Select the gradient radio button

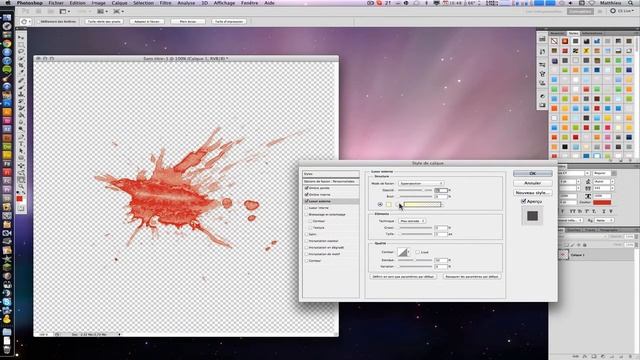(x=398, y=204)
